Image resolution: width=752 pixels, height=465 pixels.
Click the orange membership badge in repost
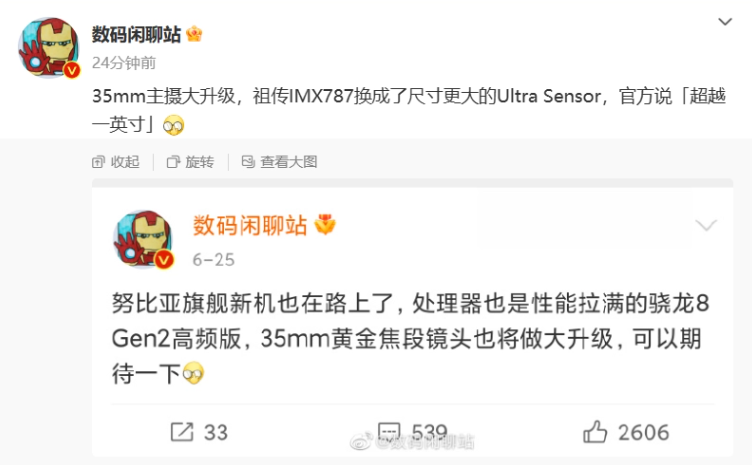[325, 224]
